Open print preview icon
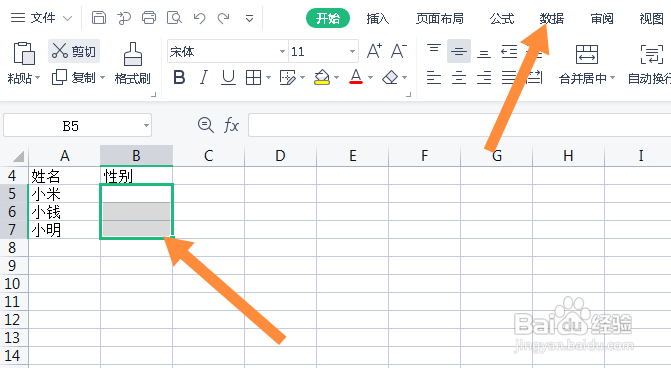Image resolution: width=671 pixels, height=368 pixels. click(174, 18)
